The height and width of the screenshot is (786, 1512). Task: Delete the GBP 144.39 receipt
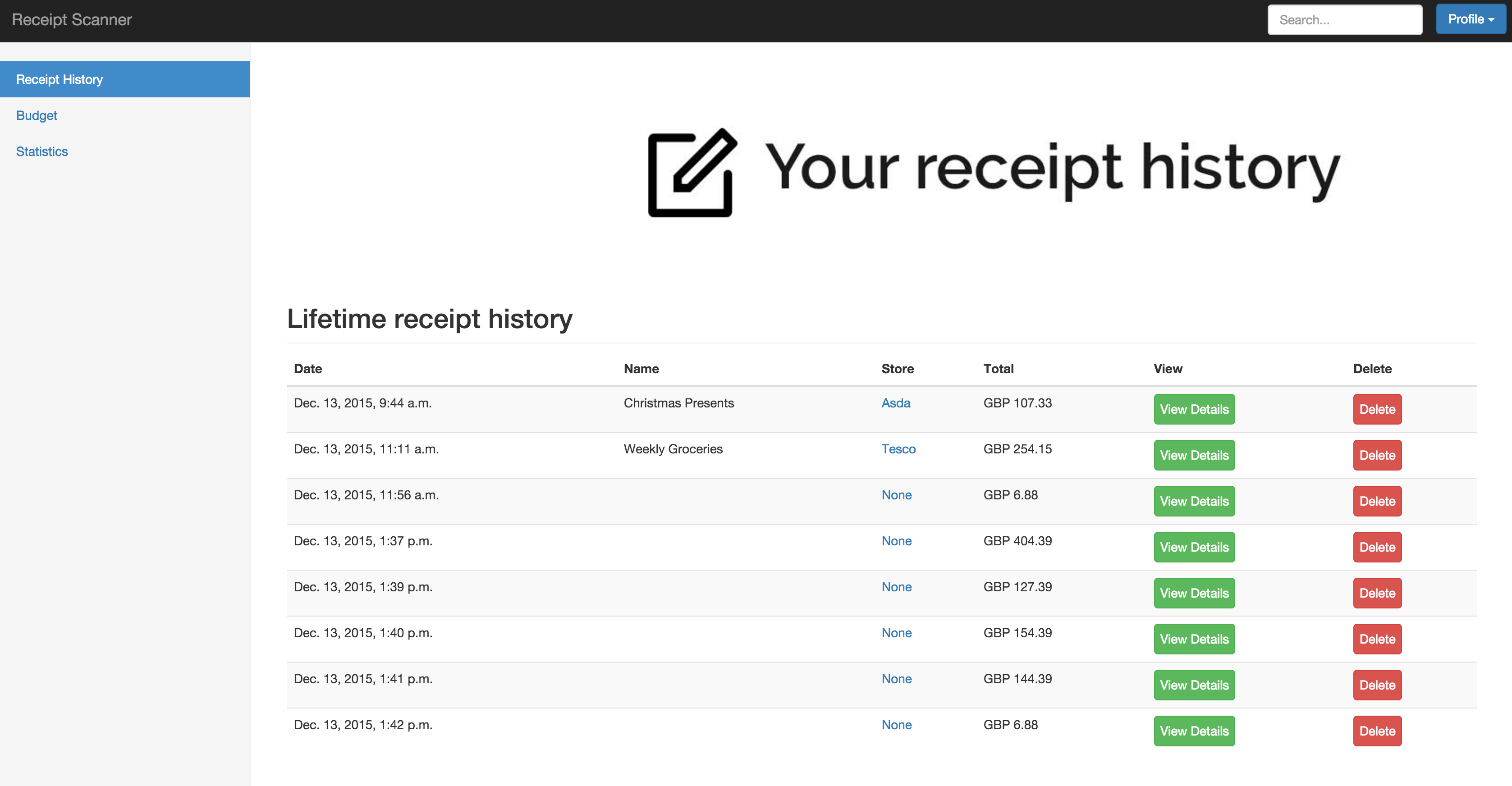tap(1376, 685)
